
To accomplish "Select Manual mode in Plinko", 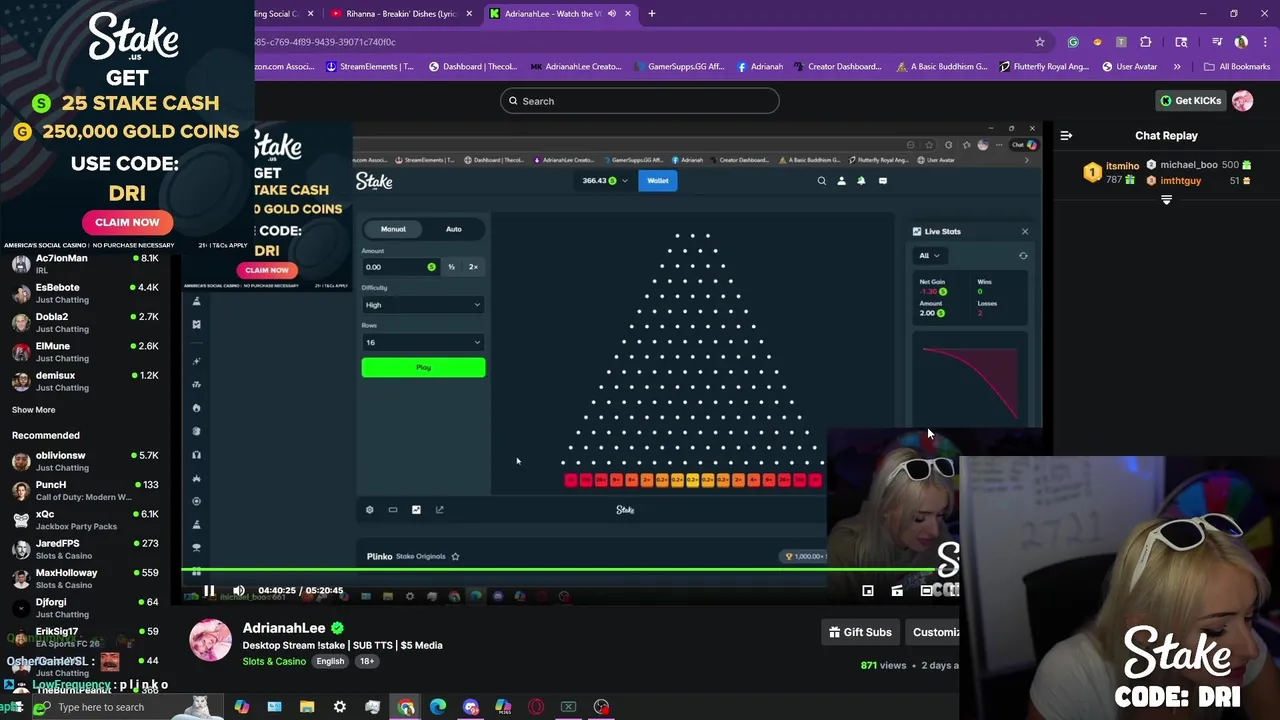I will point(393,229).
